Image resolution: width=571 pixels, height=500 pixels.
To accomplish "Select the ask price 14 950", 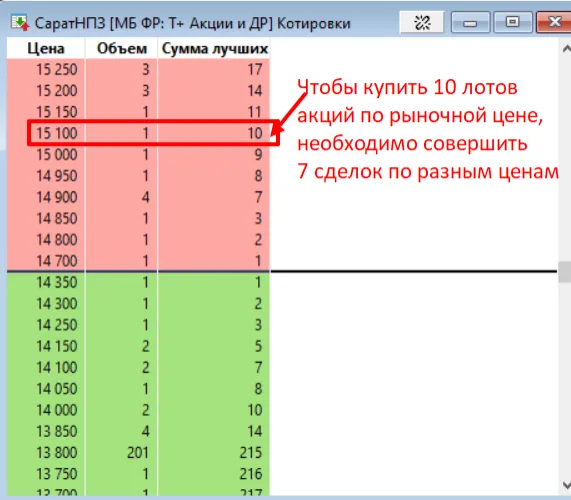I will click(x=57, y=176).
